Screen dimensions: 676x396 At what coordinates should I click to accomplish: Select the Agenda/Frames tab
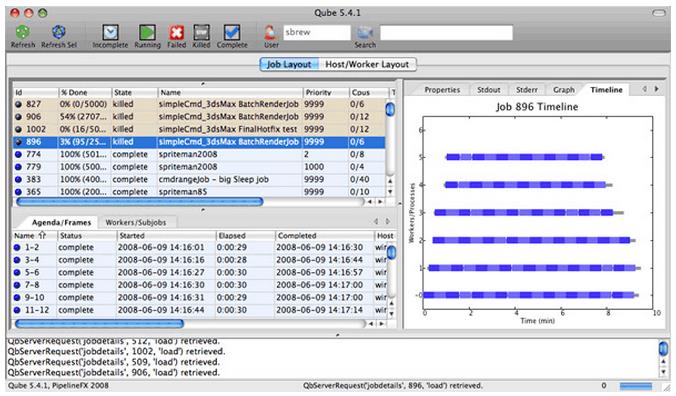tap(61, 222)
